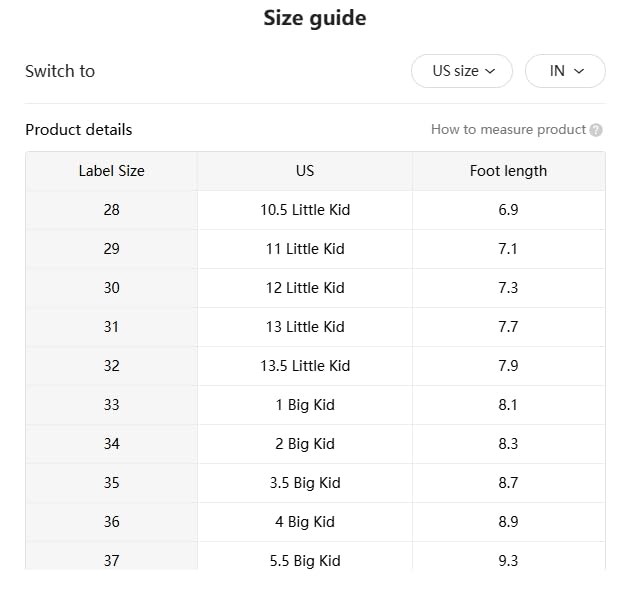Screen dimensions: 632x597
Task: Click the help question mark icon
Action: [x=596, y=130]
